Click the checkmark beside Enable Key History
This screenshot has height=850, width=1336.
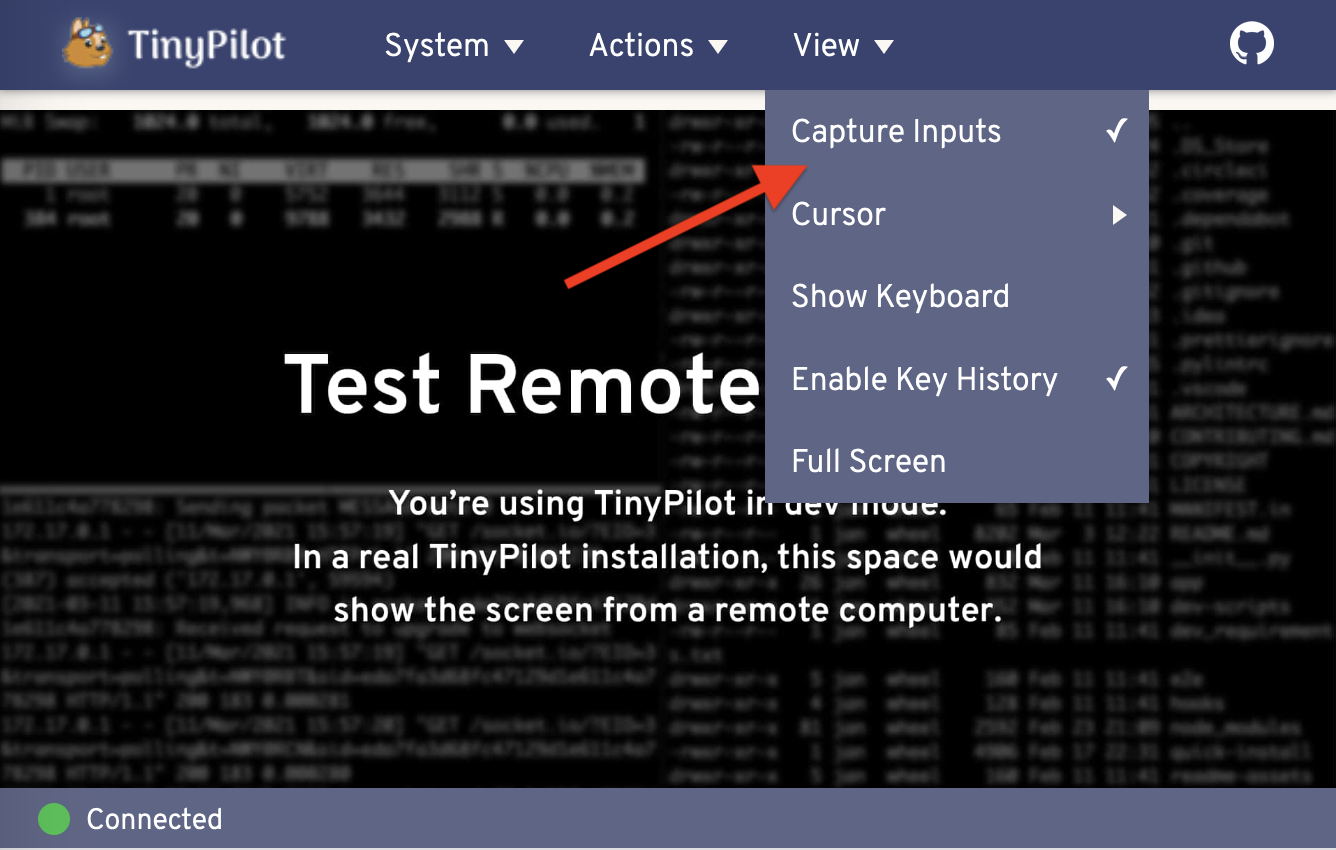pyautogui.click(x=1116, y=378)
